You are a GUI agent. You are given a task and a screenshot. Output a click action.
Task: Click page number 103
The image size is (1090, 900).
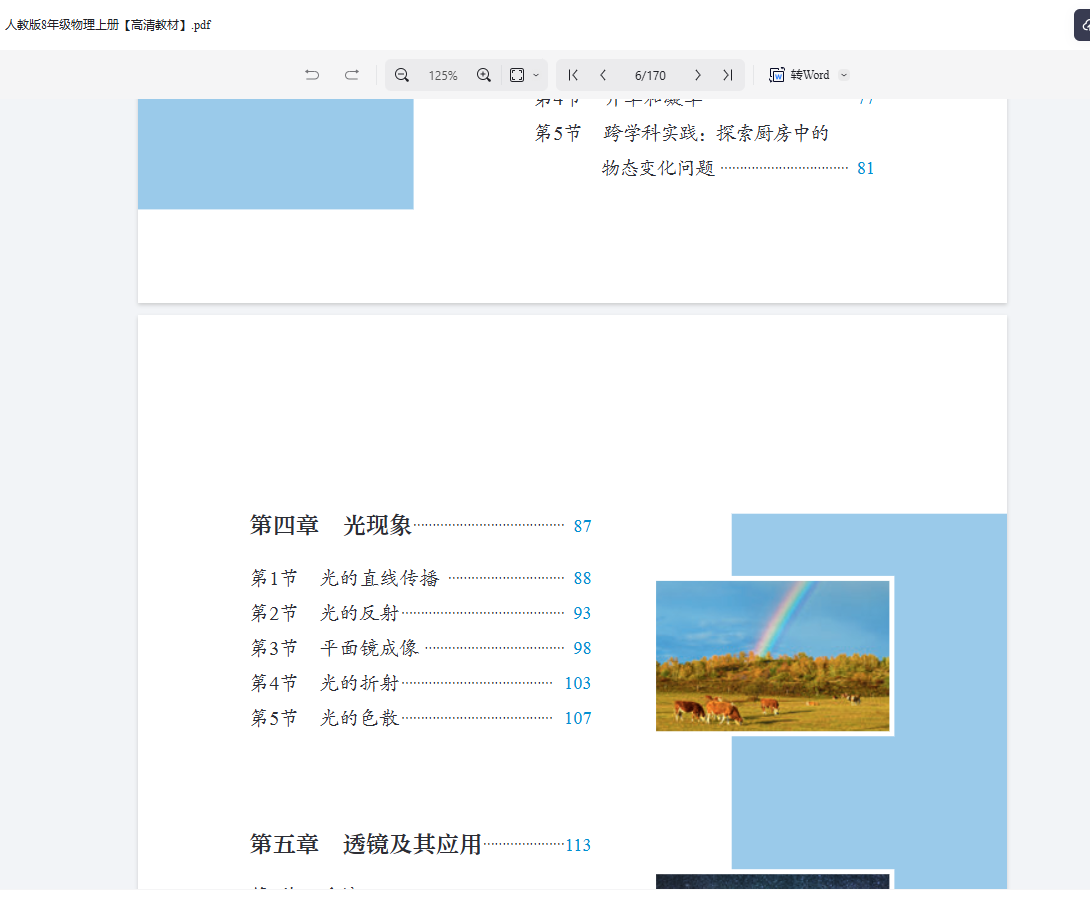578,684
